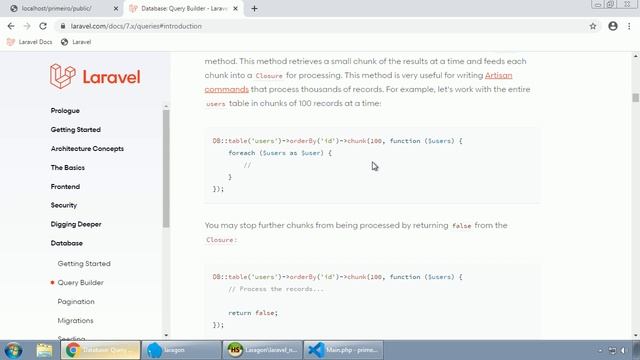Expand Frontend section in sidebar
This screenshot has width=640, height=360.
point(65,187)
